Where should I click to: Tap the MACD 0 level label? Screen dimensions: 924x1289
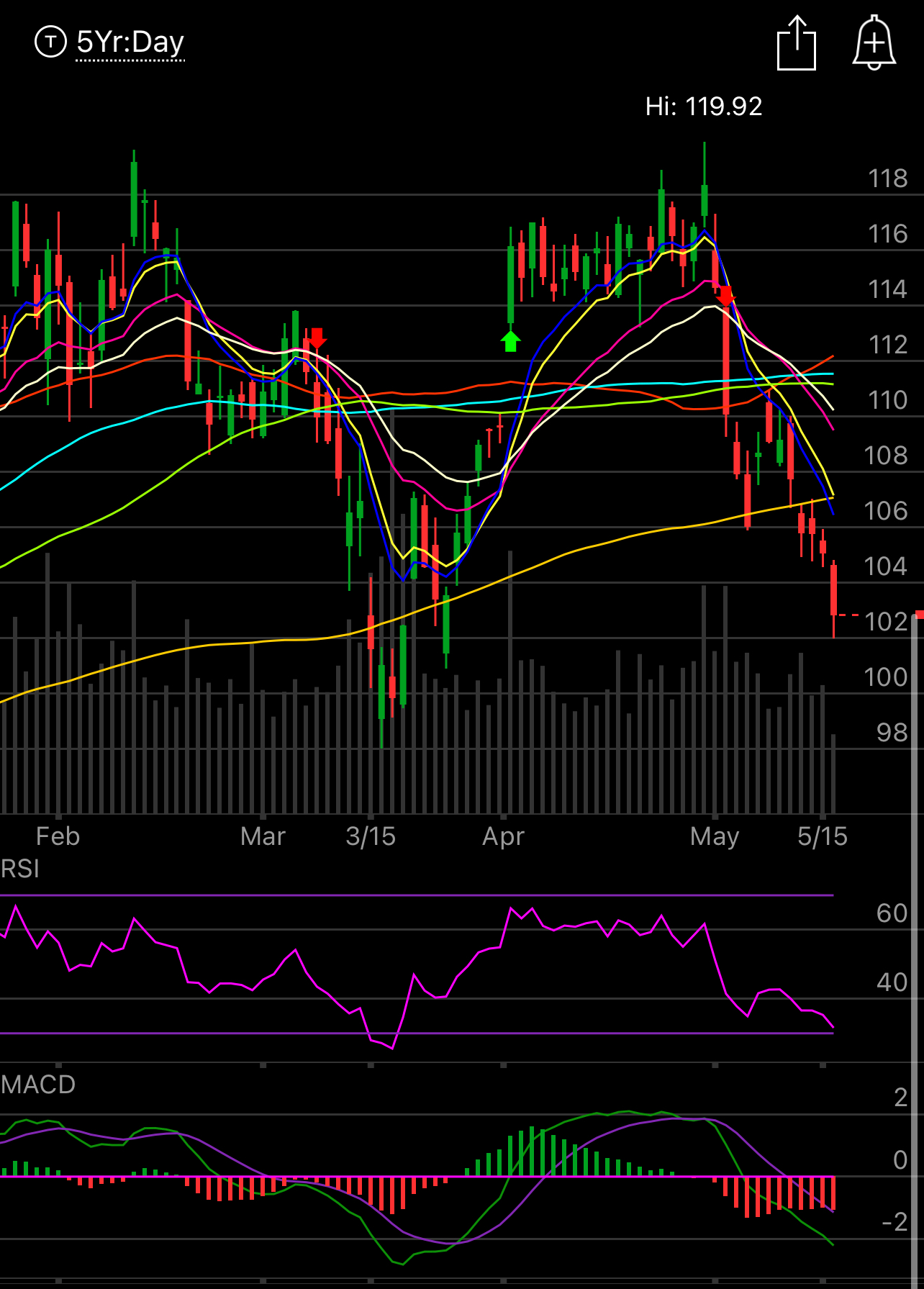(x=900, y=1160)
